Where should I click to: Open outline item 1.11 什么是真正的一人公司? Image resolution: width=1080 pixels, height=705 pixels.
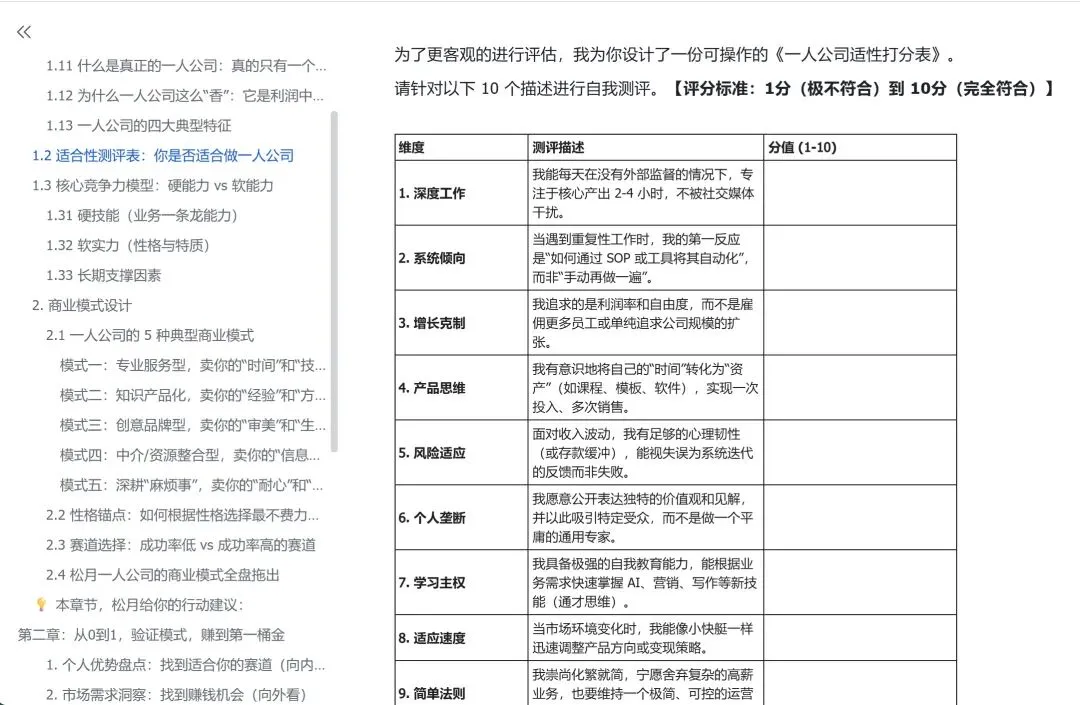(186, 65)
